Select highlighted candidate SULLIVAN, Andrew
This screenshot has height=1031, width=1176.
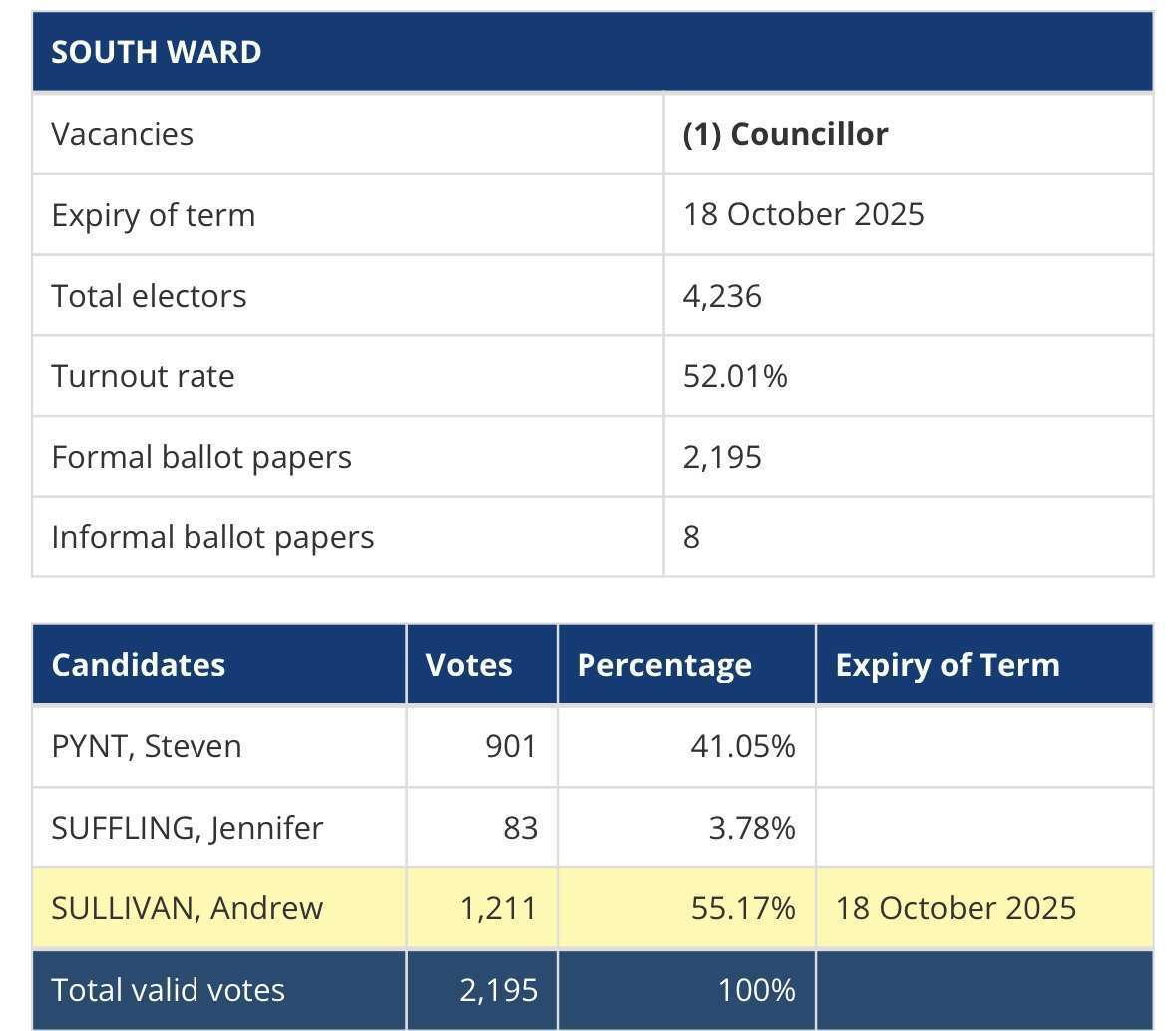[x=187, y=908]
